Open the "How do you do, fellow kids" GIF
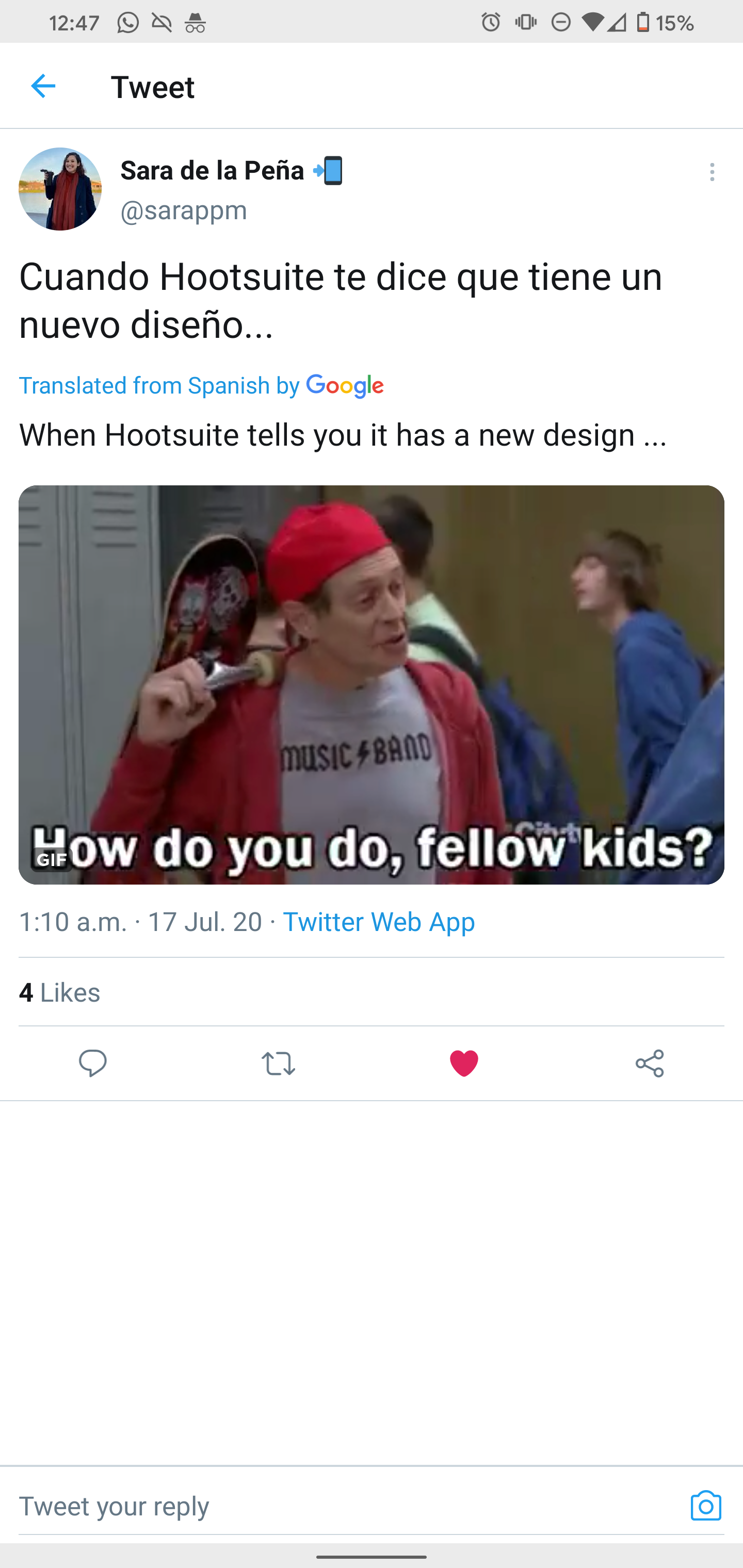Screen dimensions: 743x1568 click(371, 685)
